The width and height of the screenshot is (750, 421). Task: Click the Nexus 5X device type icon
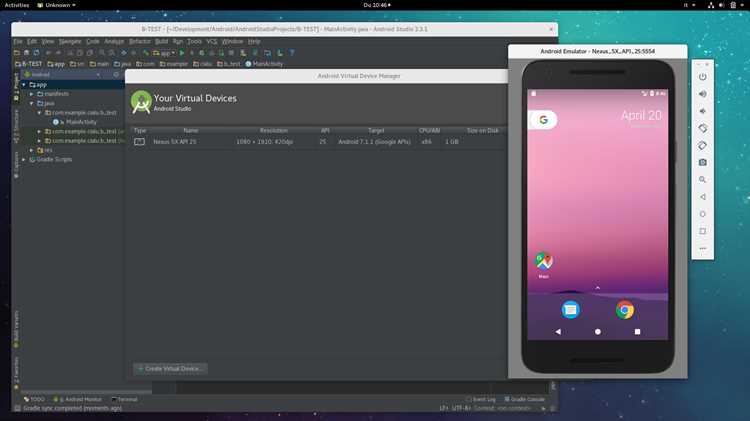tap(139, 142)
